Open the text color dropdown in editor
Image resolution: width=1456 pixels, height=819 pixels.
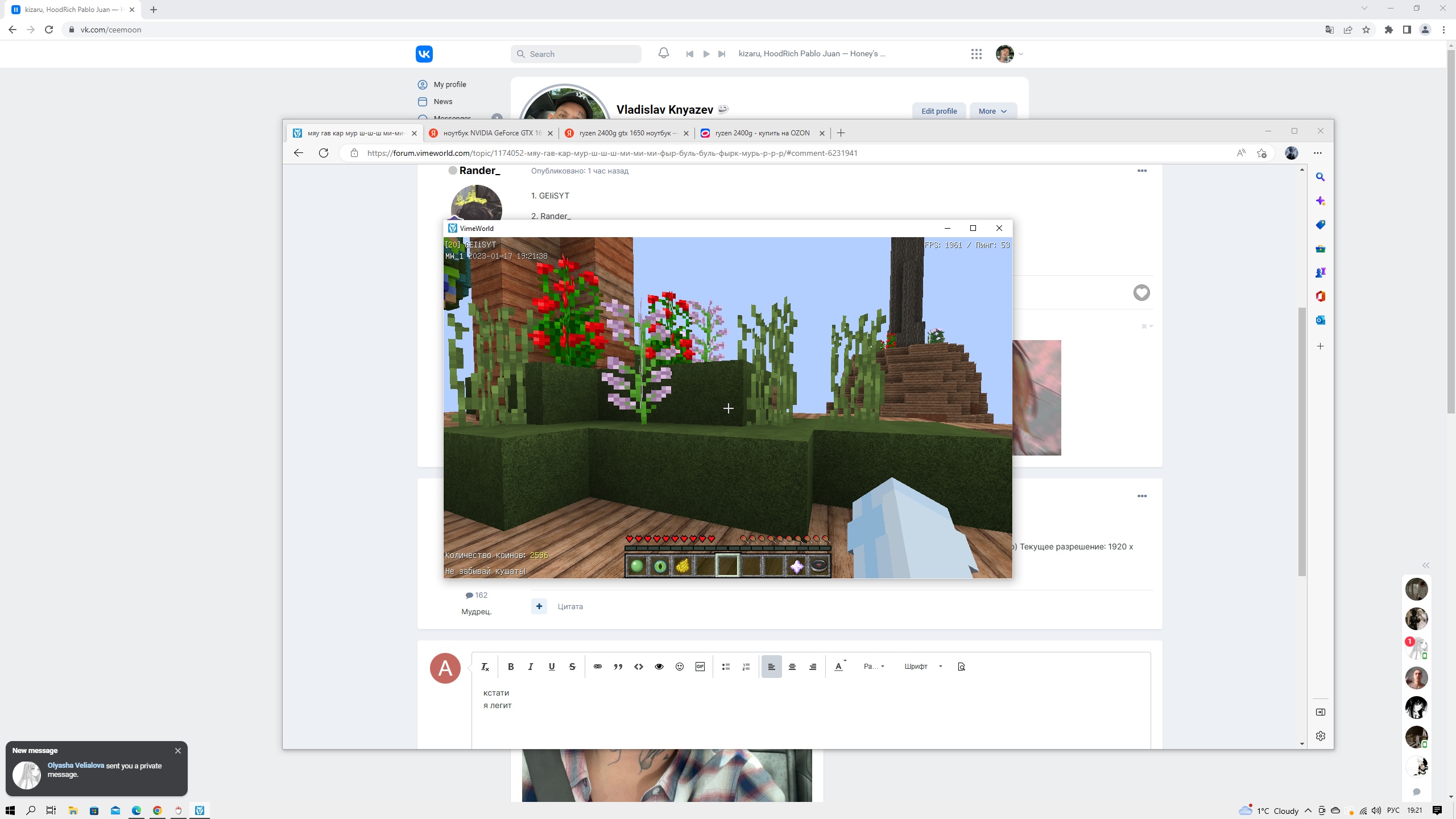(x=840, y=667)
